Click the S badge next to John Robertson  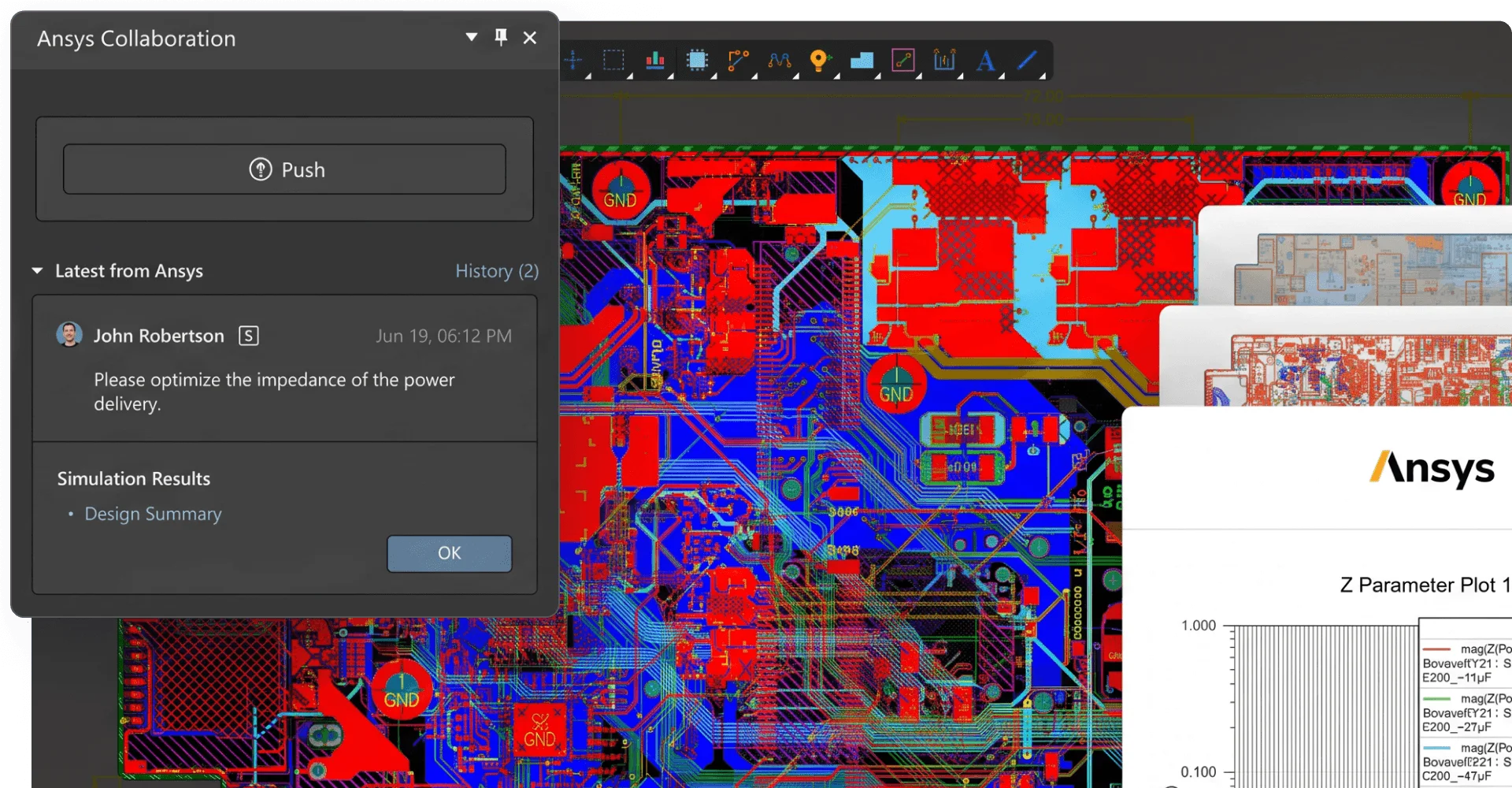coord(249,336)
